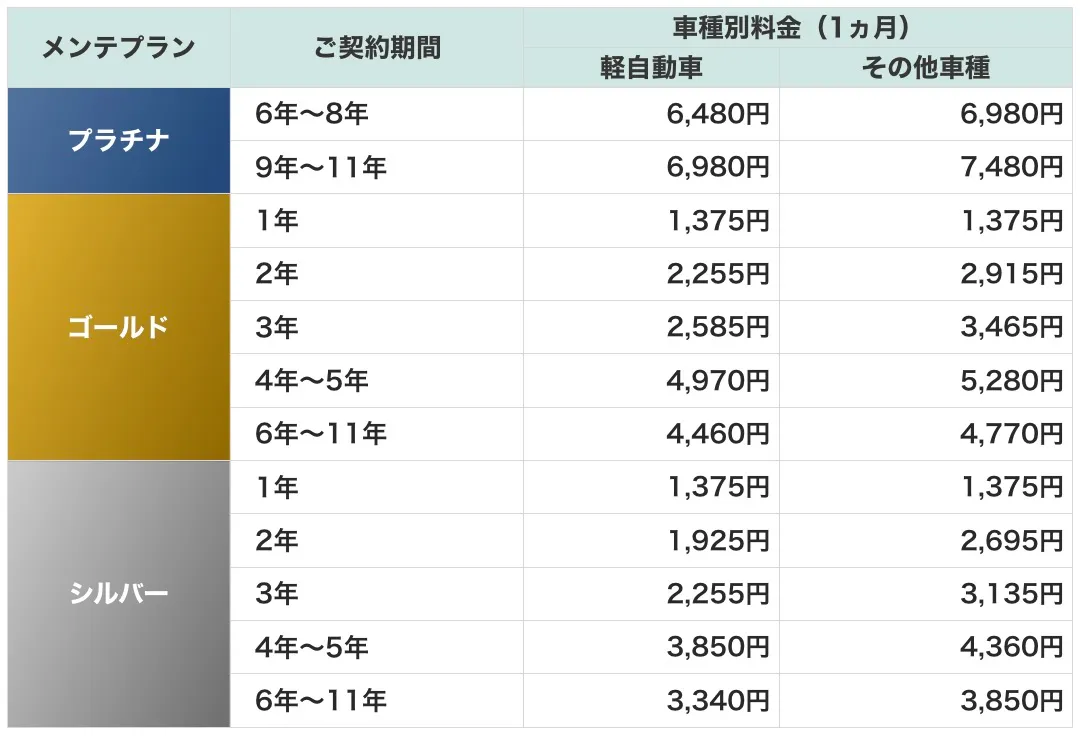Click the 軽自動車 column header
Image resolution: width=1080 pixels, height=736 pixels.
click(651, 68)
